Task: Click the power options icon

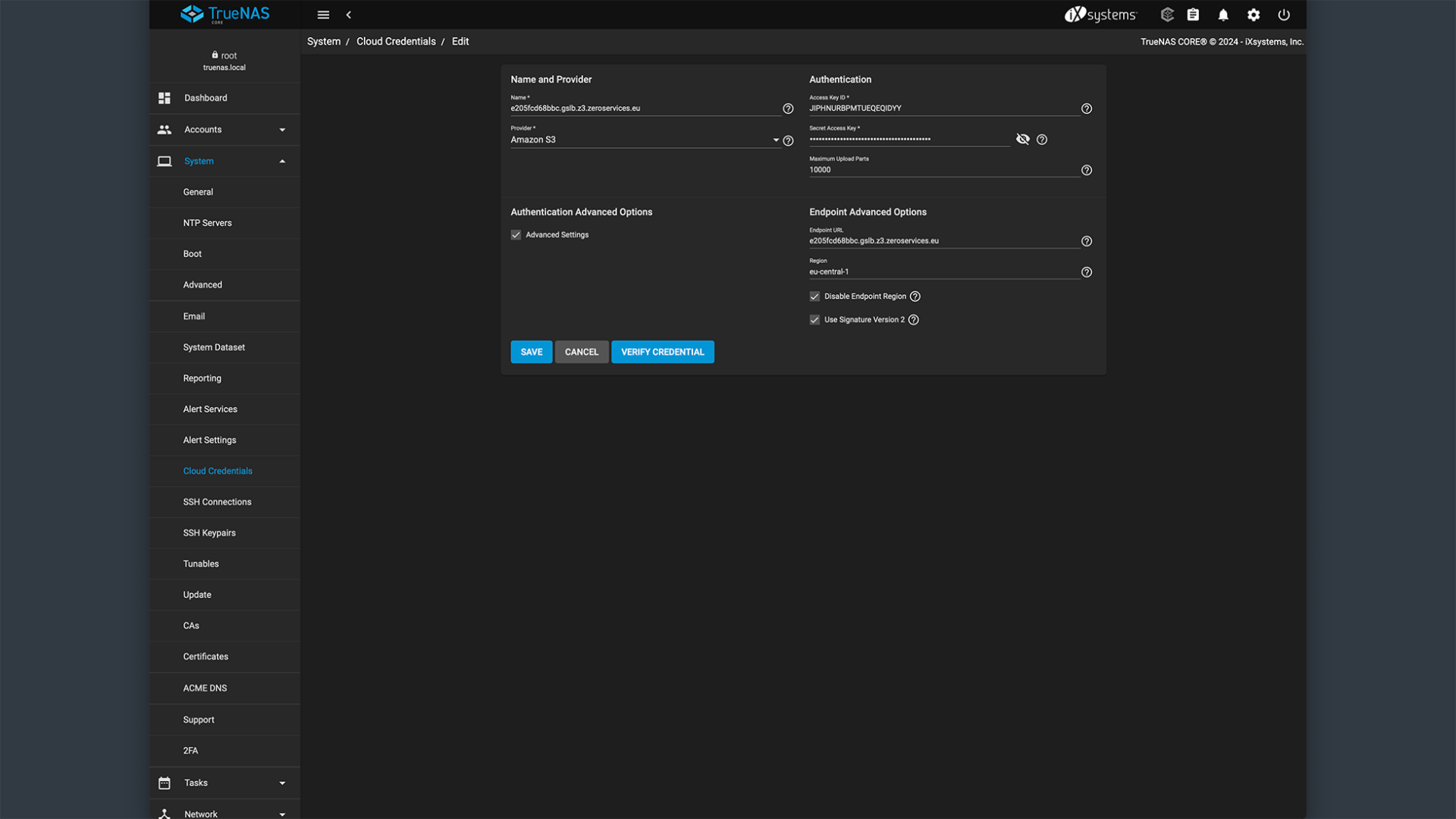Action: point(1284,14)
